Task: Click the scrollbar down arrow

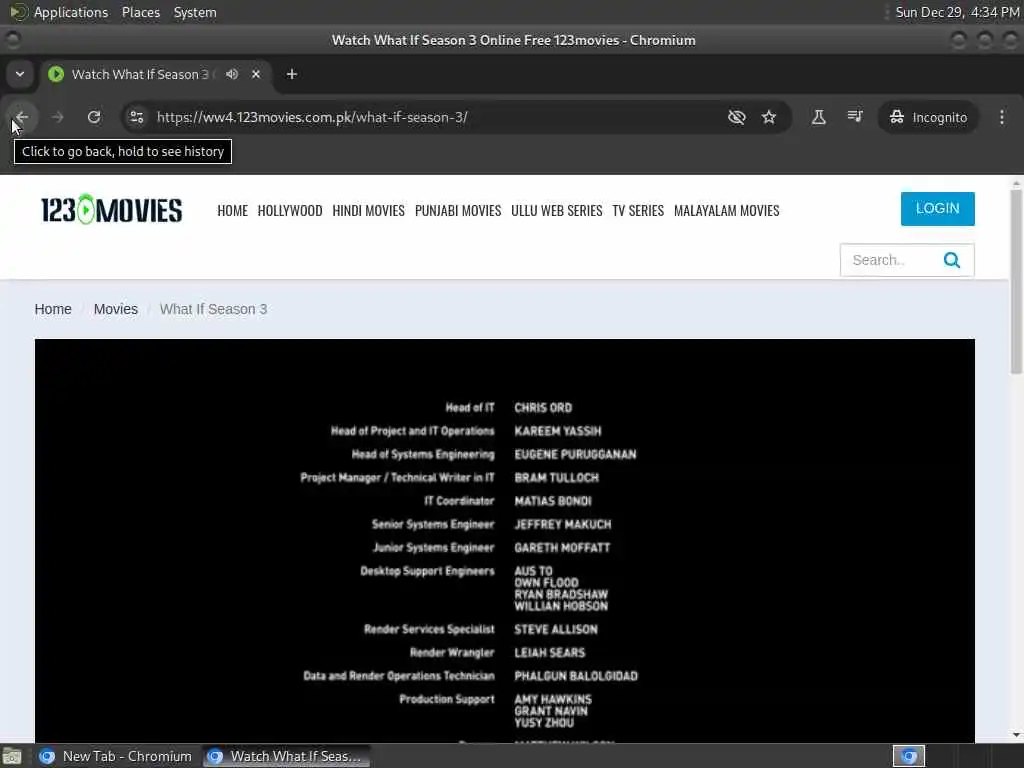Action: [1016, 735]
